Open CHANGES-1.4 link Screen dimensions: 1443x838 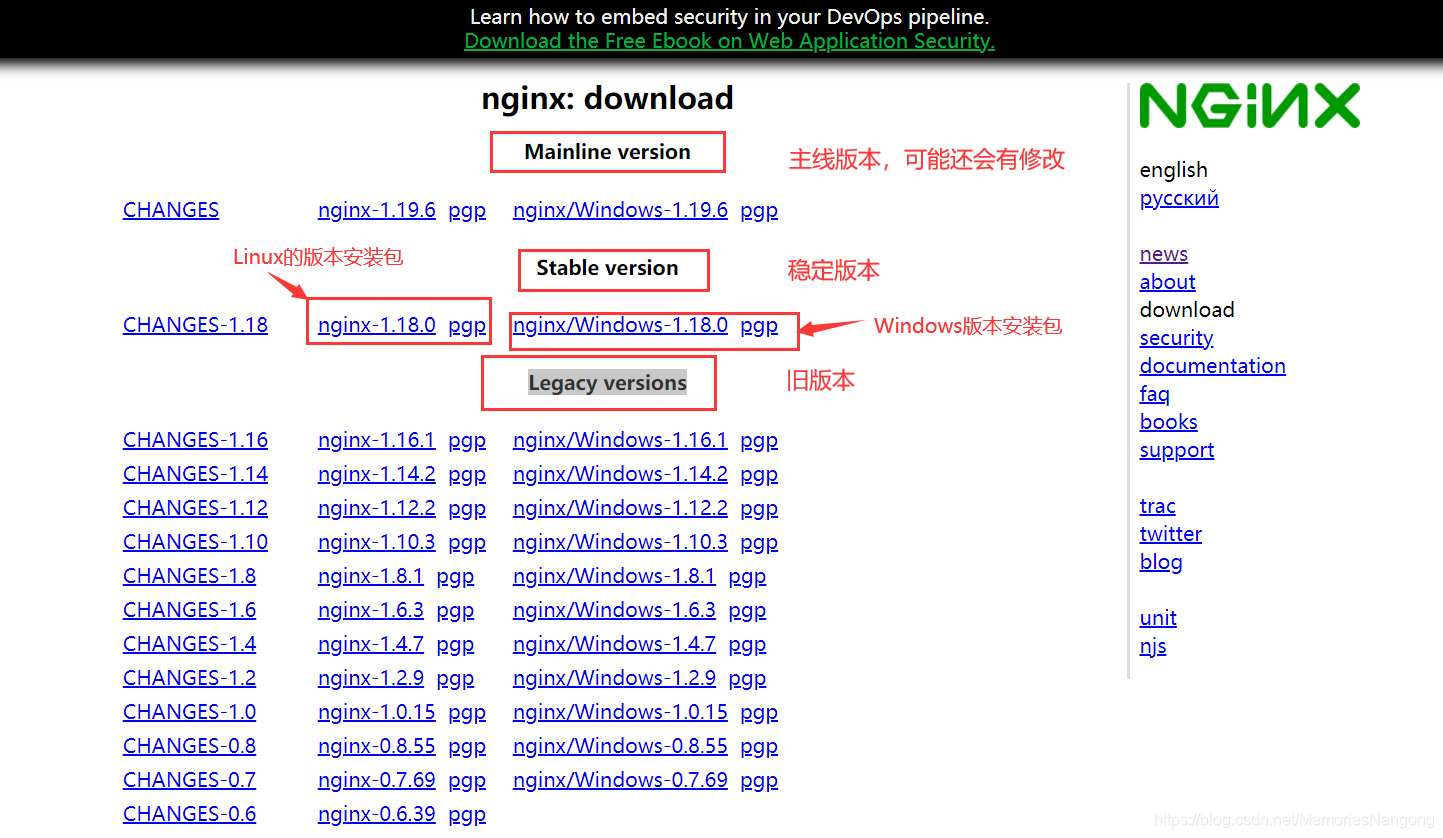(189, 644)
